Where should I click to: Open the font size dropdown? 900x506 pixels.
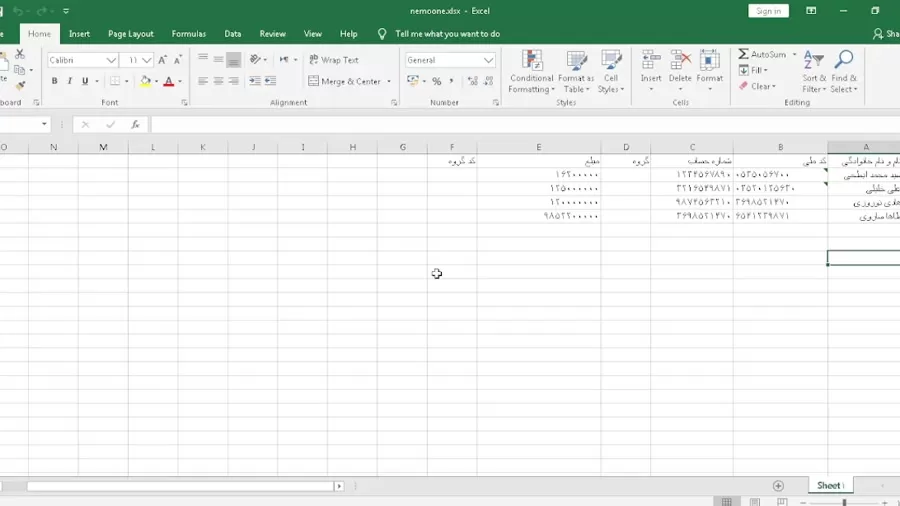click(147, 60)
